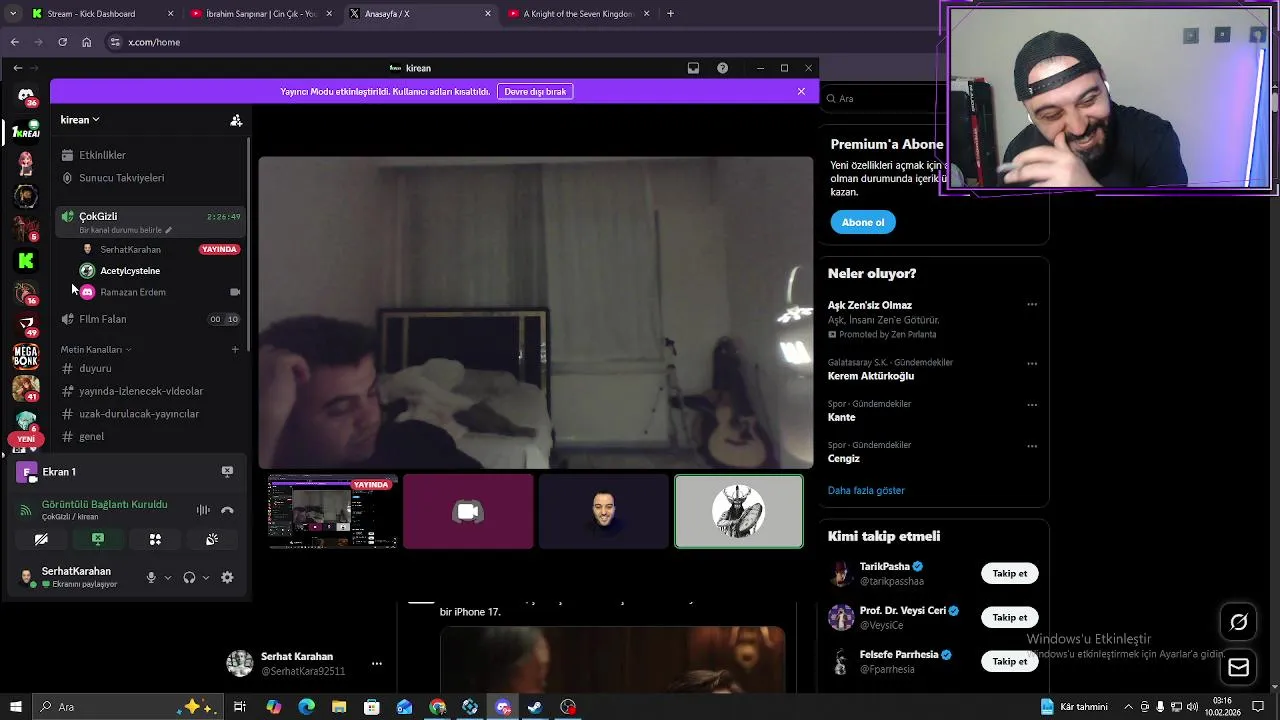Click the invite people icon beside kirean
Image resolution: width=1280 pixels, height=720 pixels.
236,120
